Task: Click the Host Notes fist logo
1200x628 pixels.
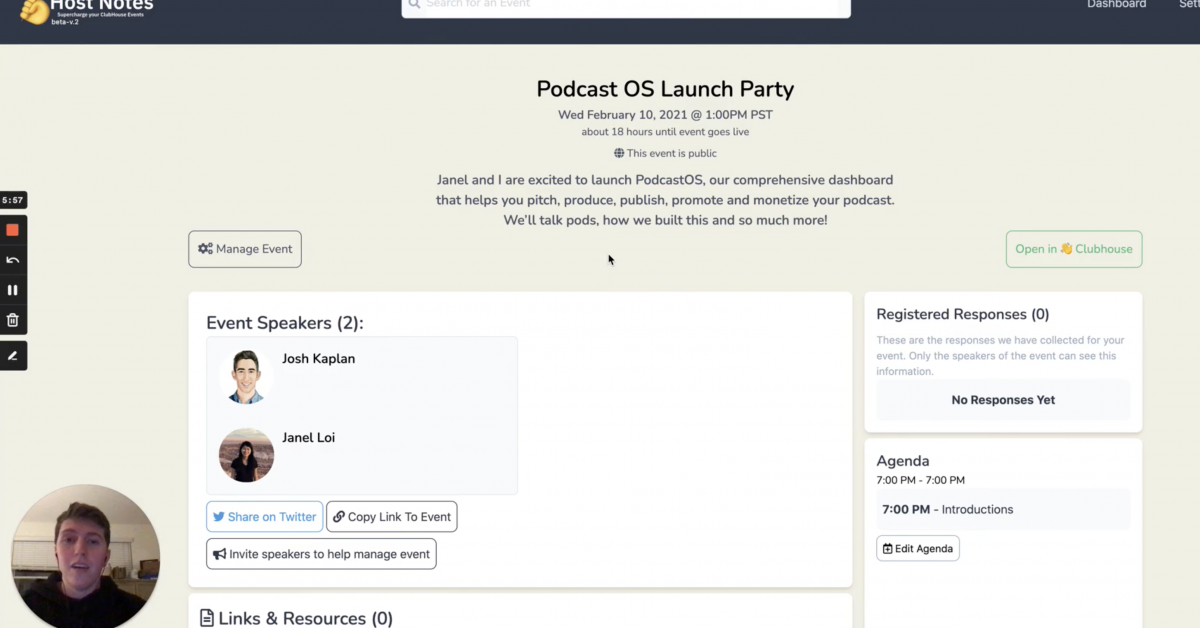Action: click(34, 10)
